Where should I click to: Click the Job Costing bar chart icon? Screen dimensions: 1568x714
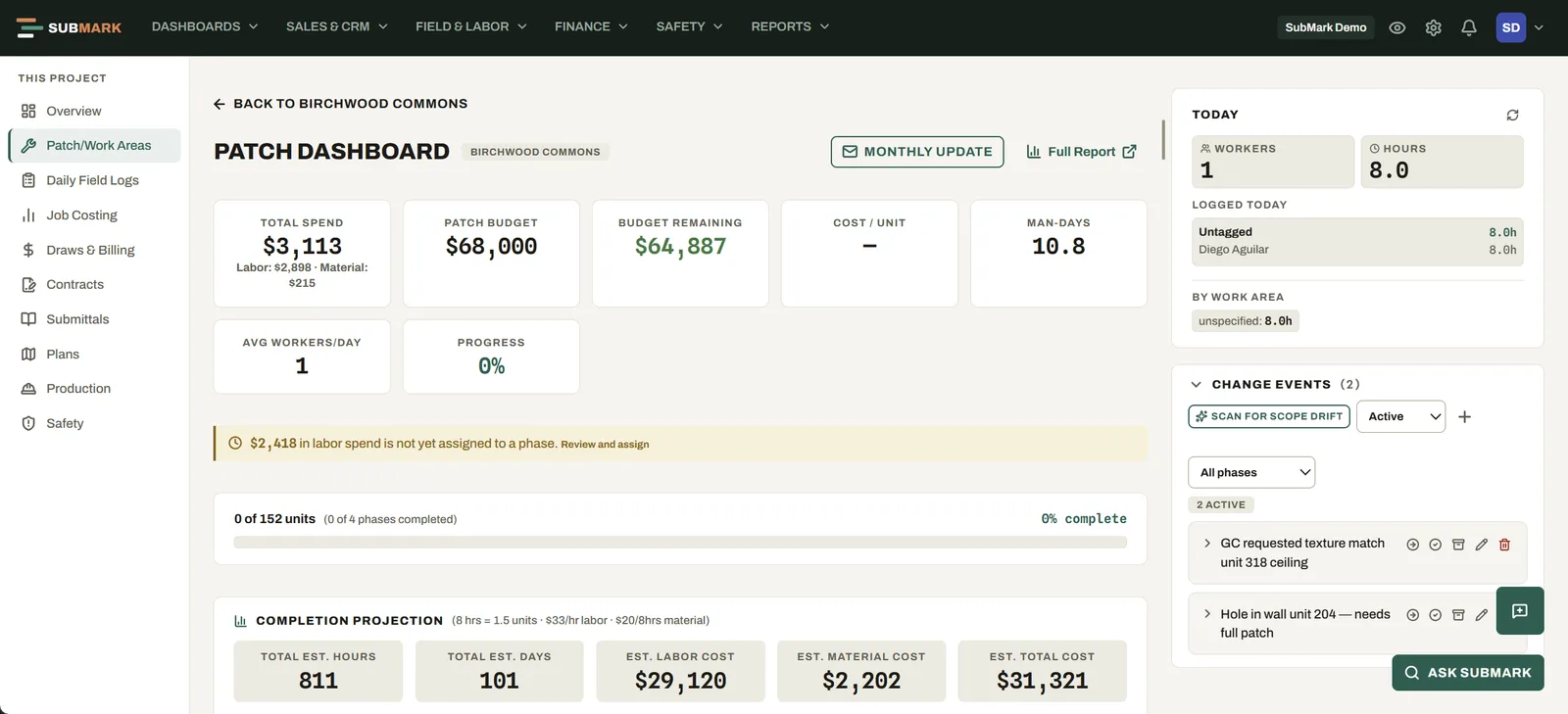tap(28, 214)
